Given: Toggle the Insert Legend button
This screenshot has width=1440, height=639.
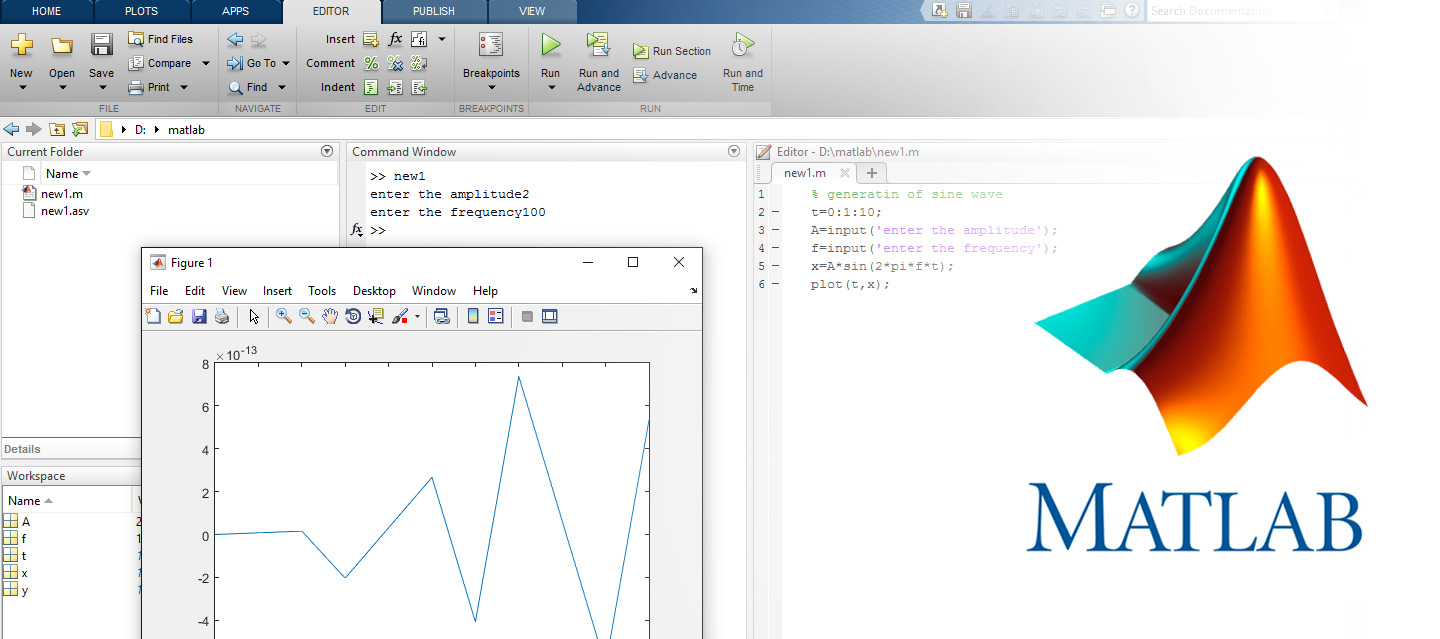Looking at the screenshot, I should tap(495, 316).
